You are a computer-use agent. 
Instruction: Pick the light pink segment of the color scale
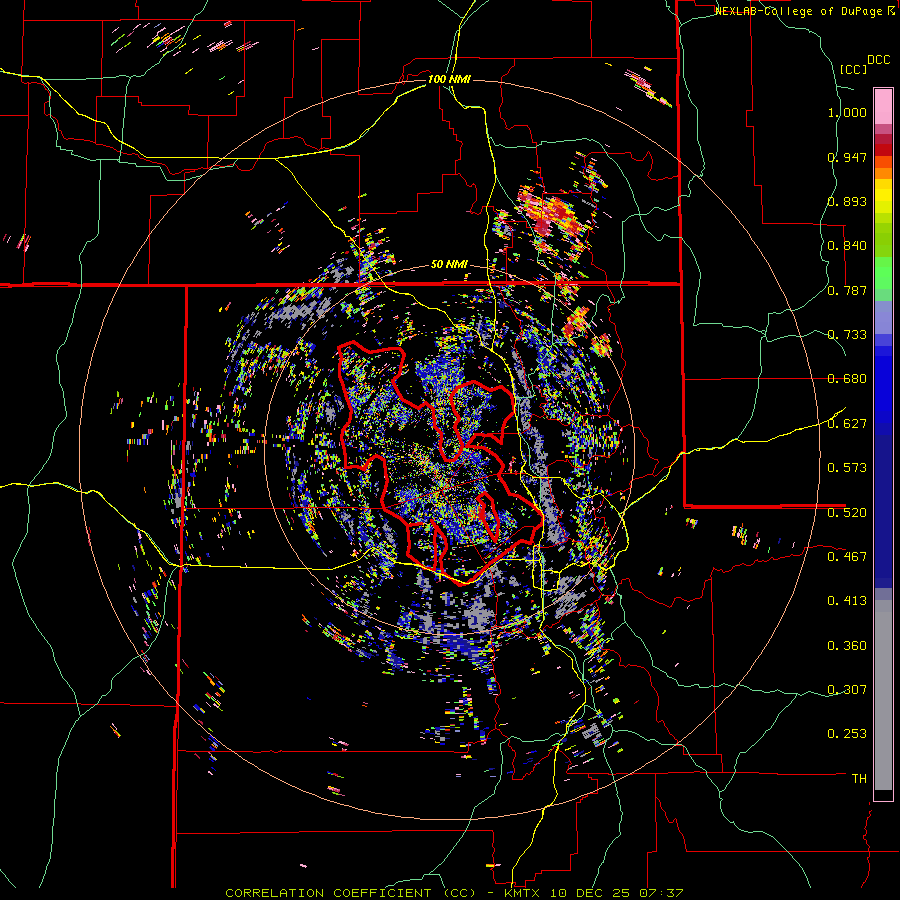click(x=883, y=106)
